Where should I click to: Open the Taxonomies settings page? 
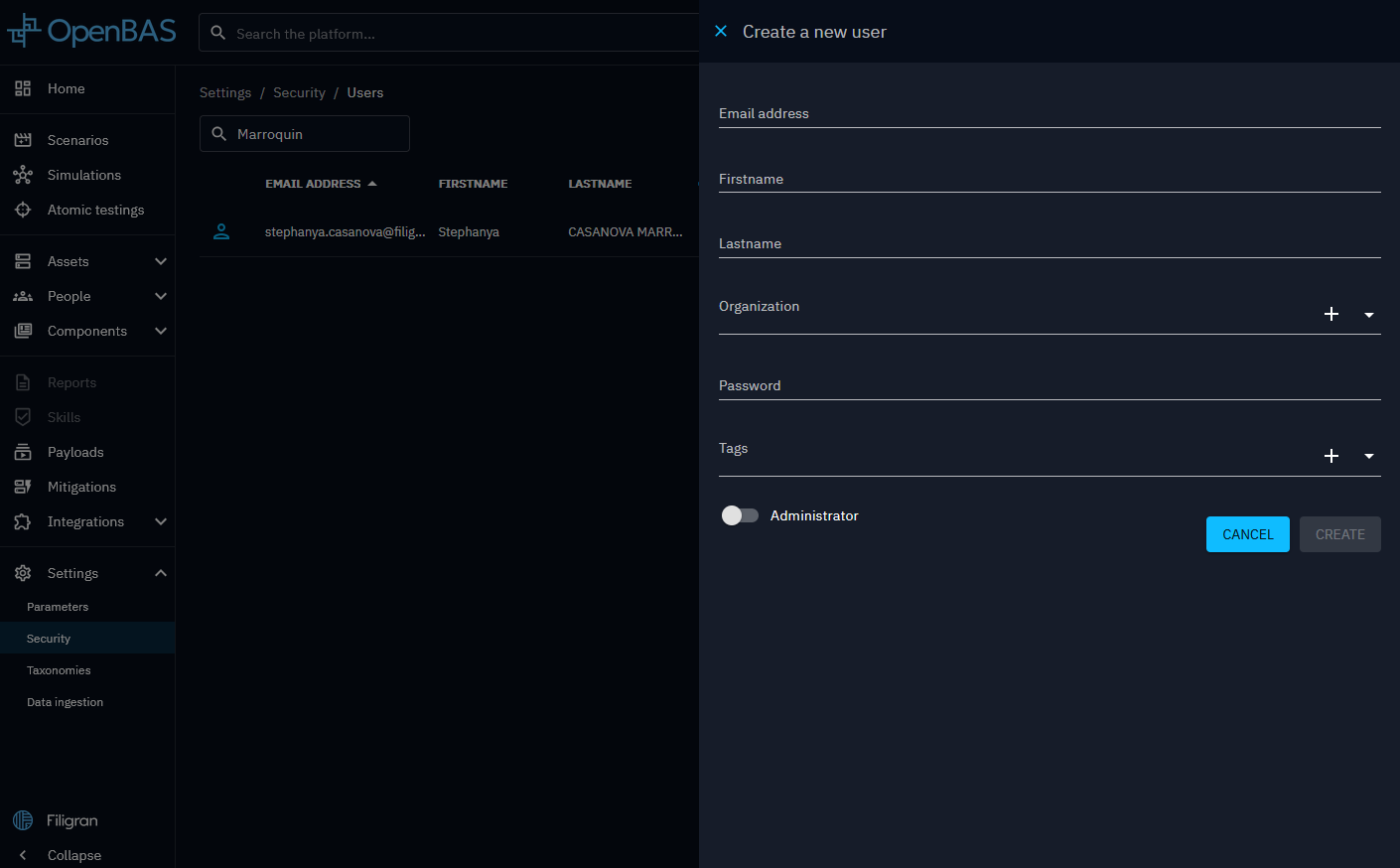(x=59, y=670)
